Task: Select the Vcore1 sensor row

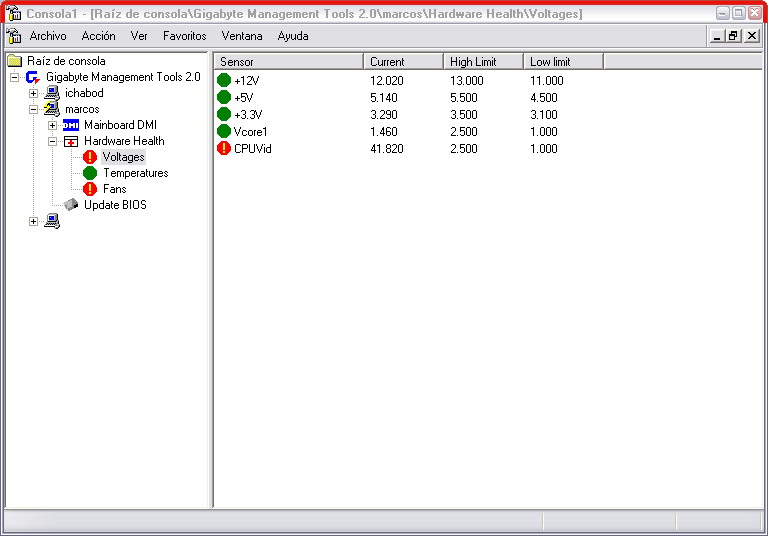Action: (251, 132)
